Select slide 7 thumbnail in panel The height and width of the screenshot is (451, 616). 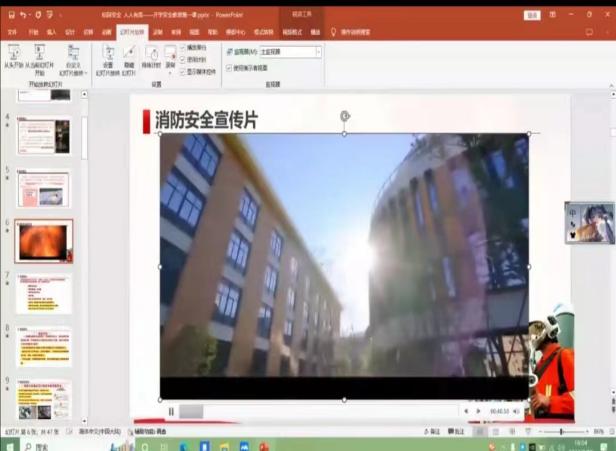pos(44,294)
